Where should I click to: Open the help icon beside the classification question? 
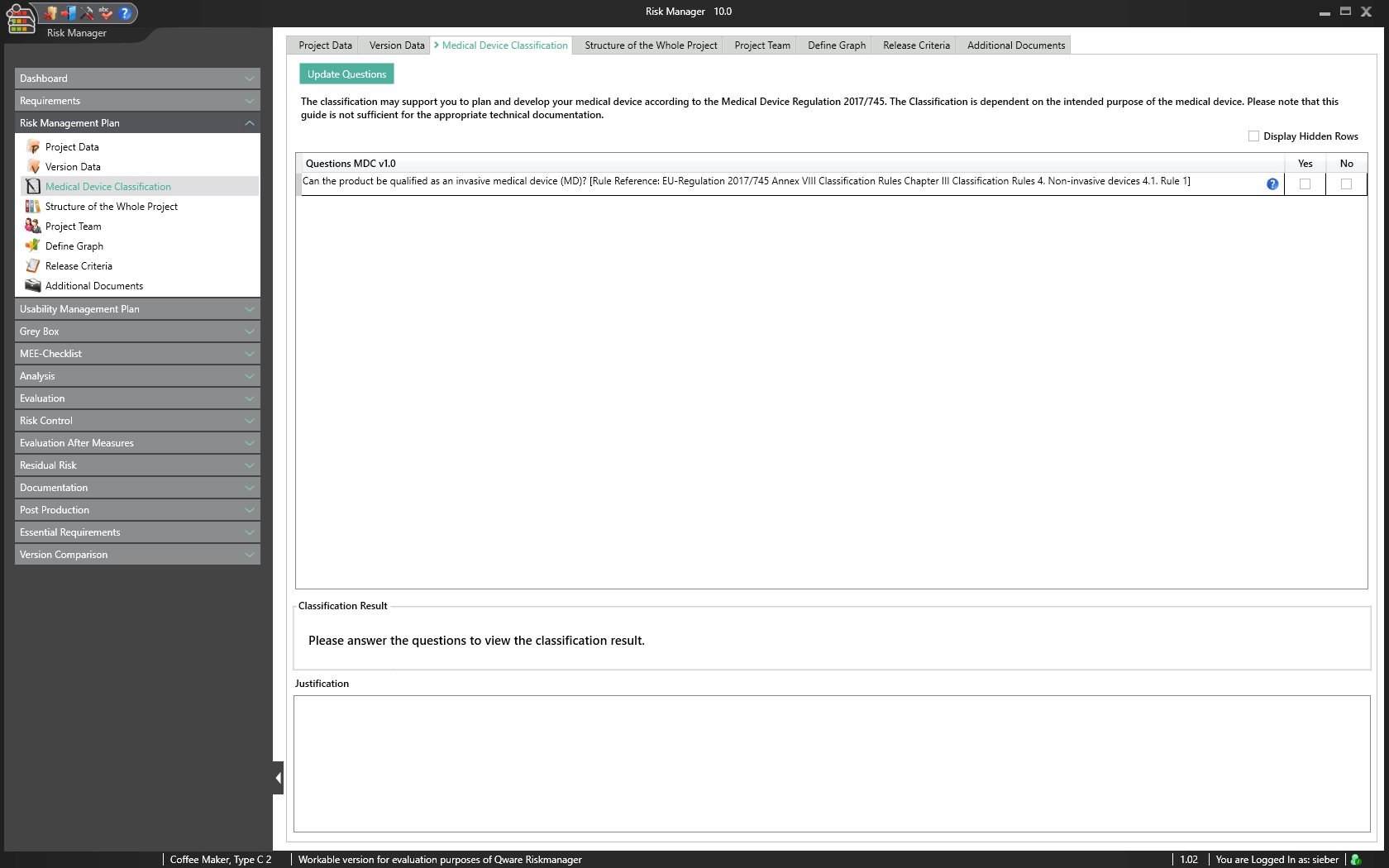click(x=1271, y=184)
